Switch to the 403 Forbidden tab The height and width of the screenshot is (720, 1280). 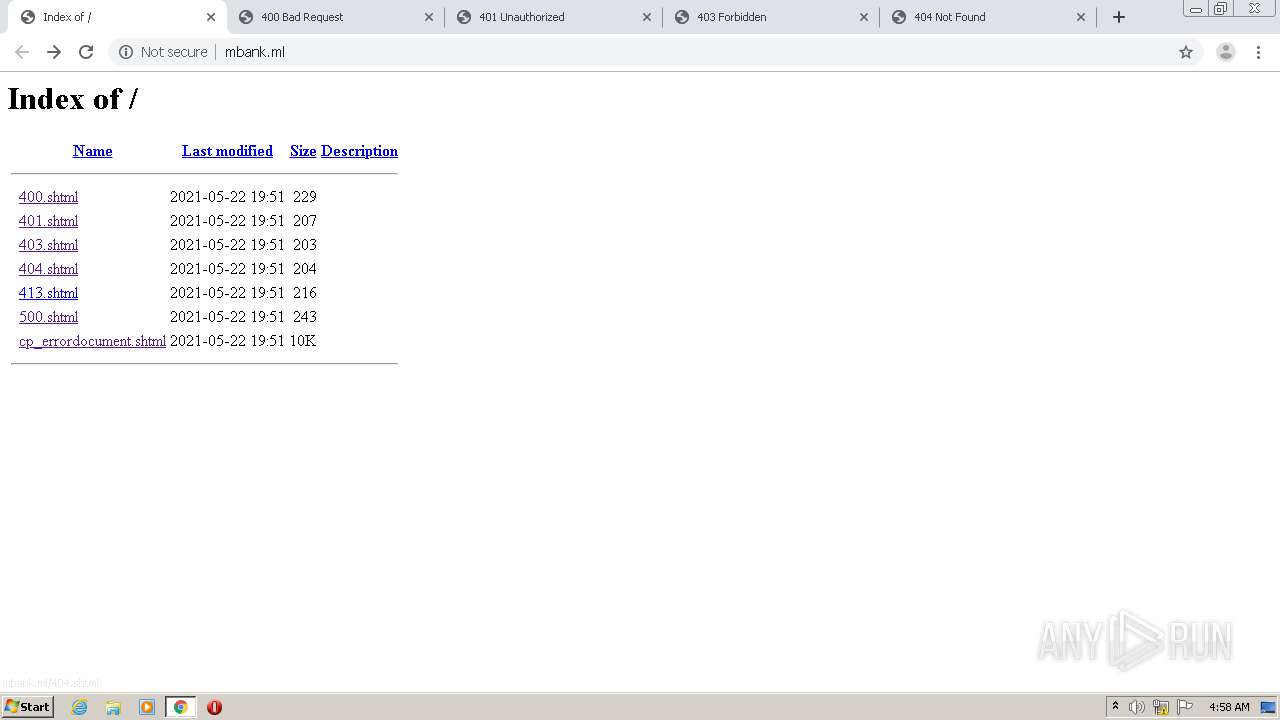[771, 17]
